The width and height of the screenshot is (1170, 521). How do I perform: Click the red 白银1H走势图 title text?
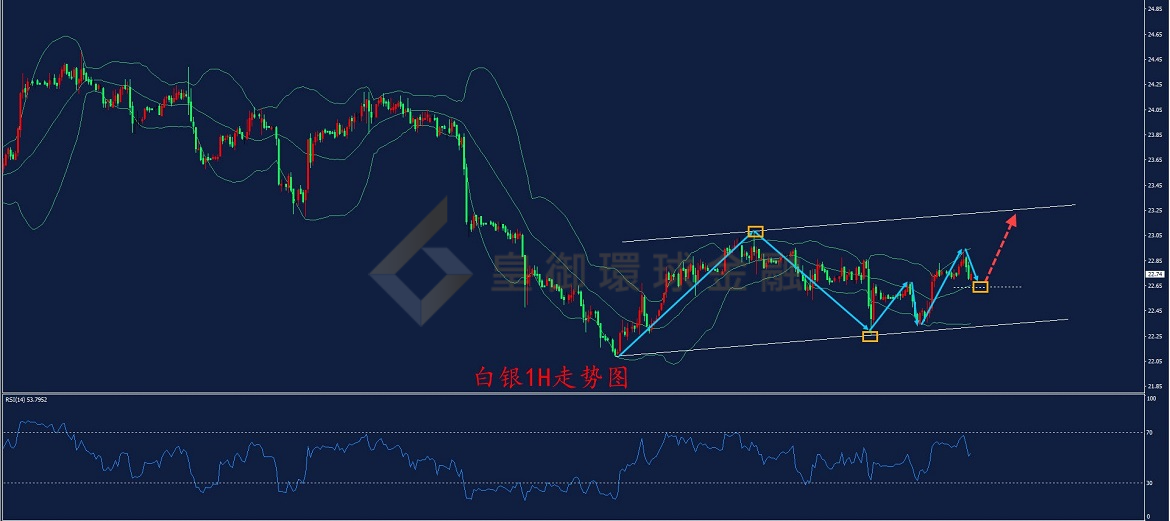pos(553,378)
